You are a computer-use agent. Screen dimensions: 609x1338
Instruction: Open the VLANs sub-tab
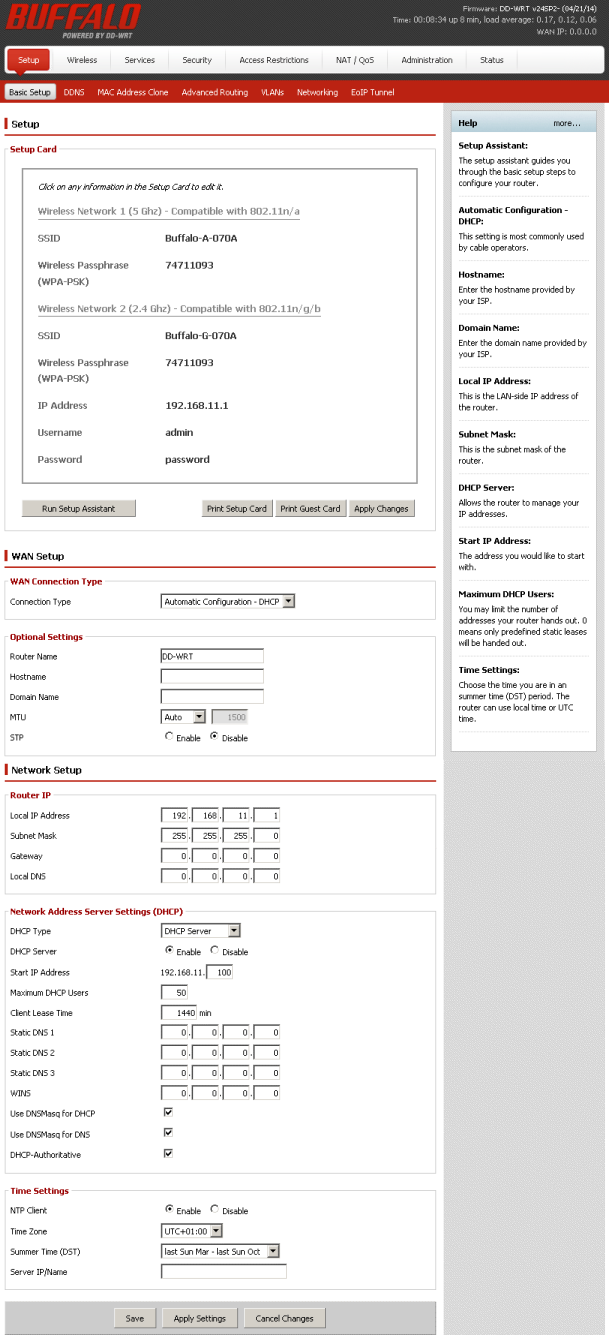272,92
